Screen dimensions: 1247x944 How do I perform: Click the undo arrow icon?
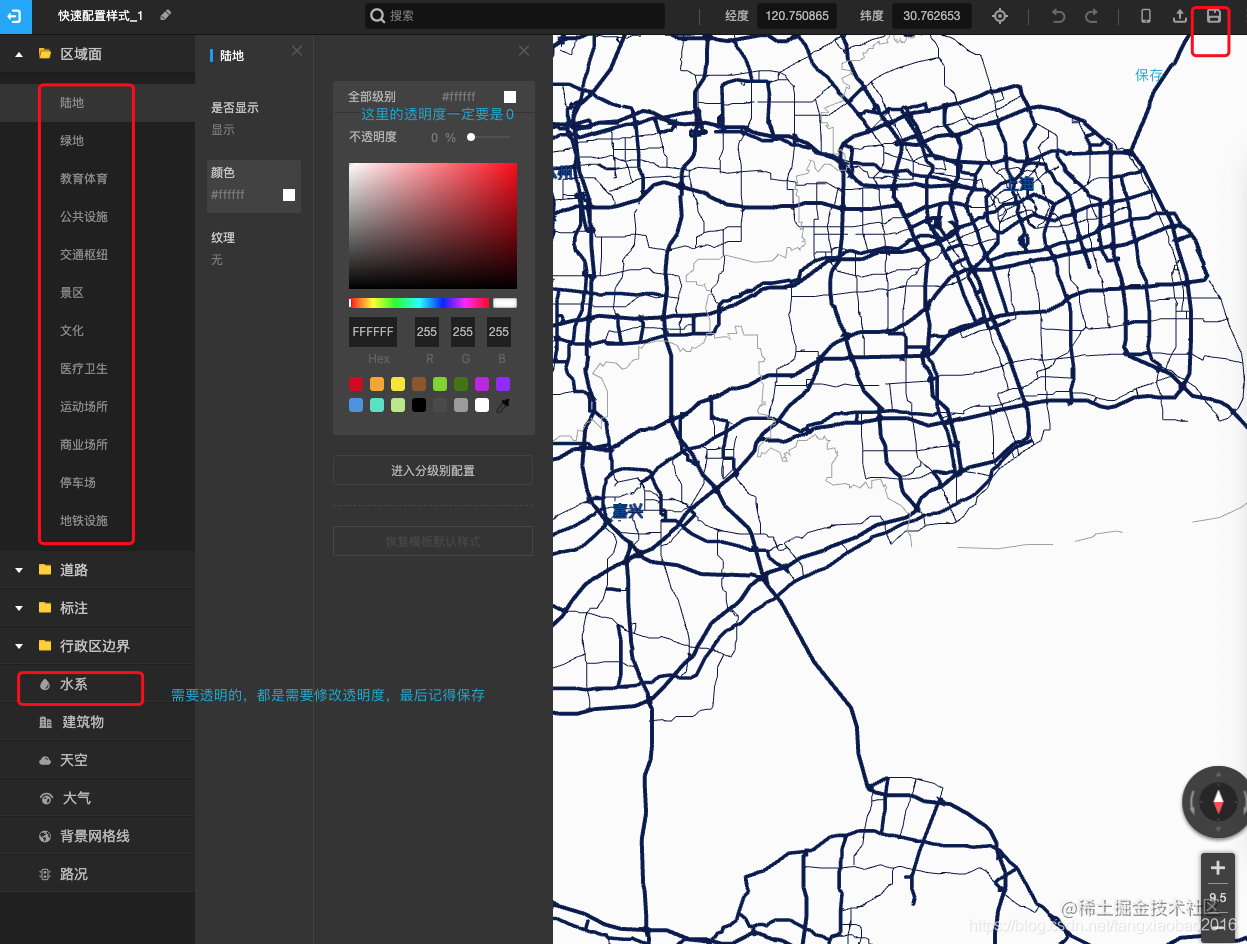coord(1058,16)
